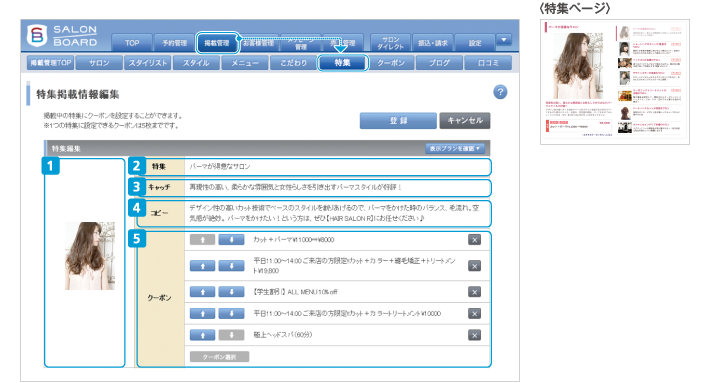Click the 特集 name field パーマが得意なサロン
710x383 pixels.
point(337,167)
